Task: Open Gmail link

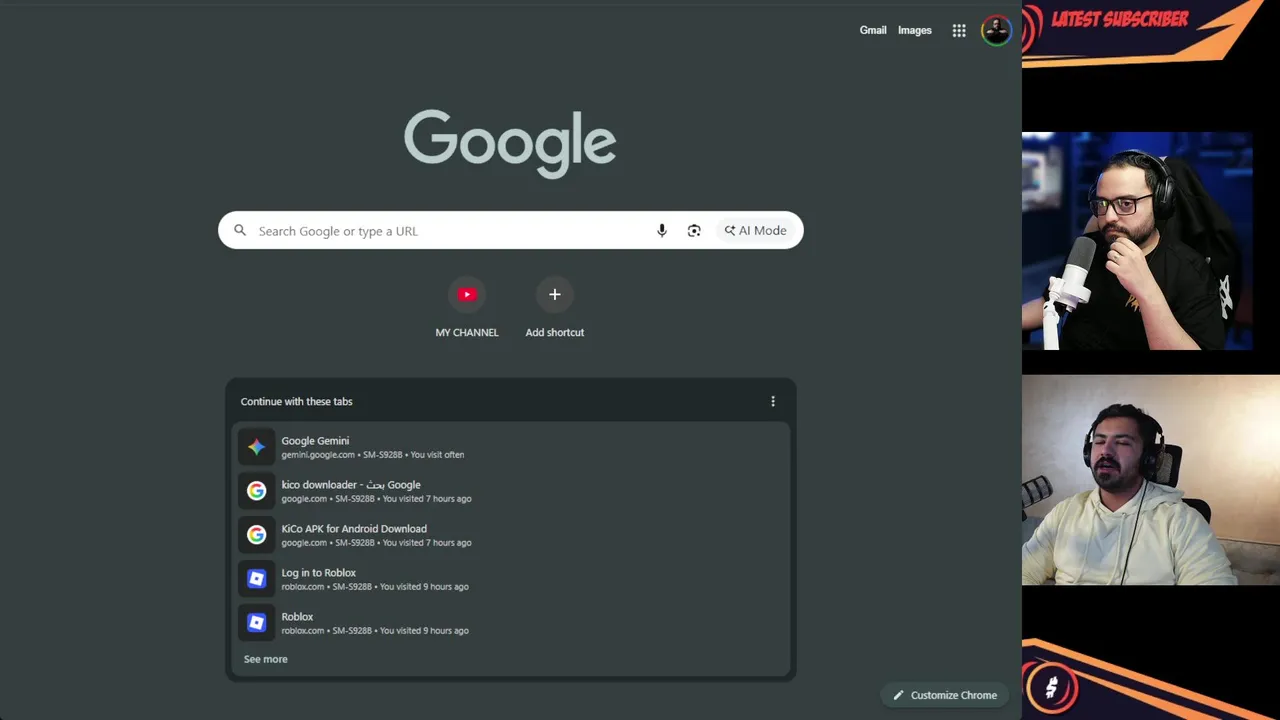Action: [x=873, y=30]
